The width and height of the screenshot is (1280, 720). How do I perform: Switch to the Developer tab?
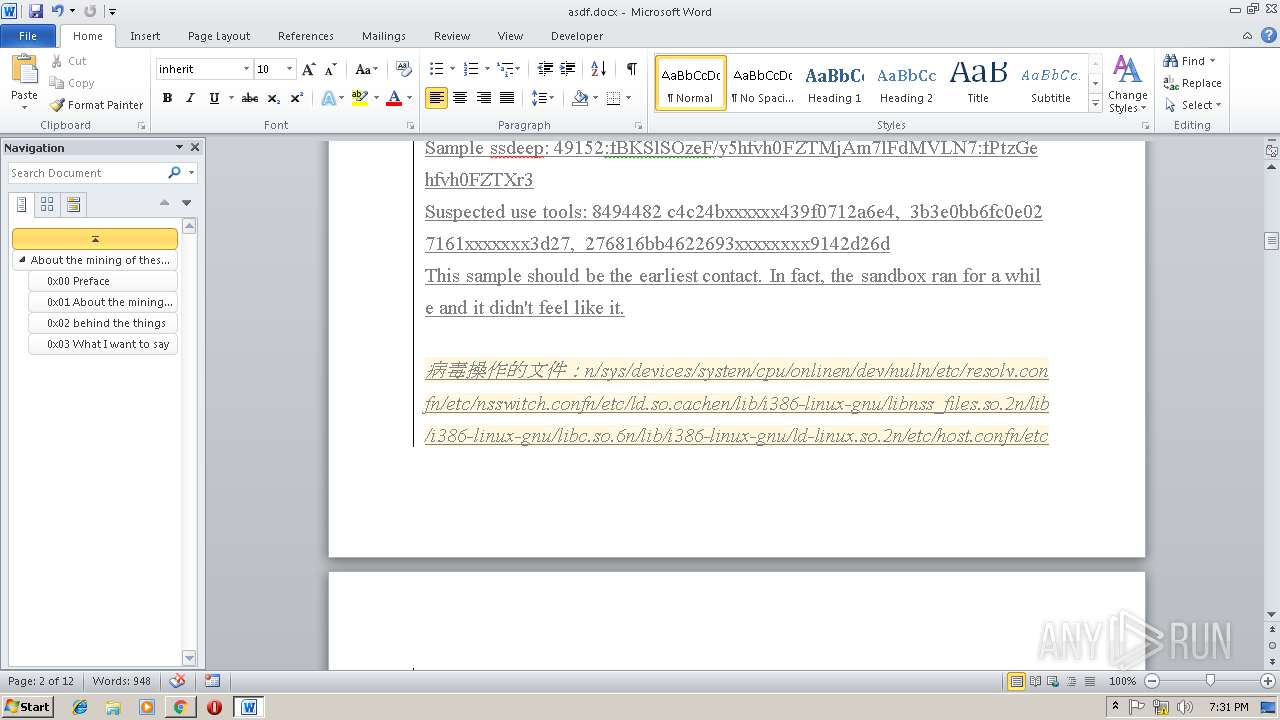point(577,36)
